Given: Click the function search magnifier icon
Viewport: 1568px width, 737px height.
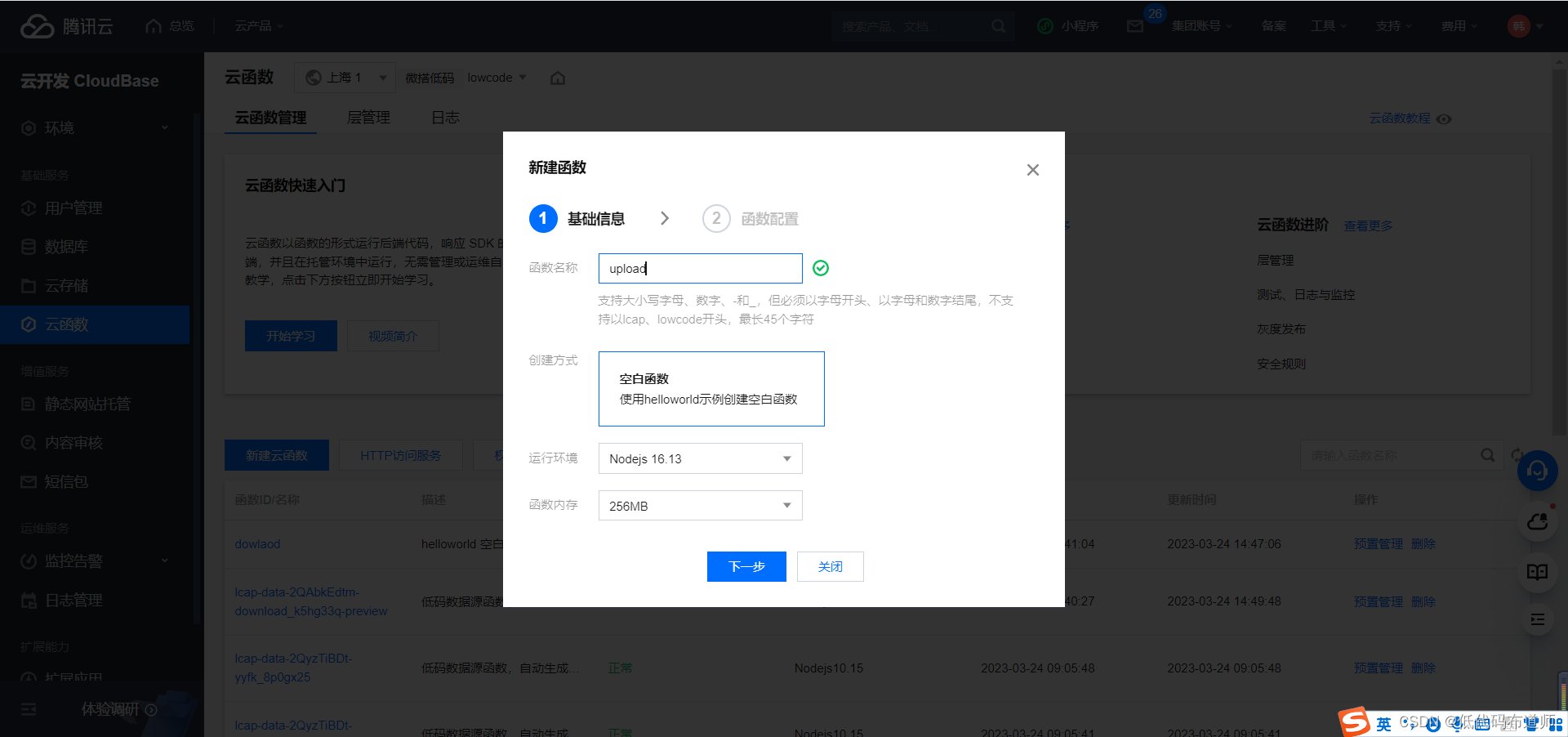Looking at the screenshot, I should (1488, 455).
